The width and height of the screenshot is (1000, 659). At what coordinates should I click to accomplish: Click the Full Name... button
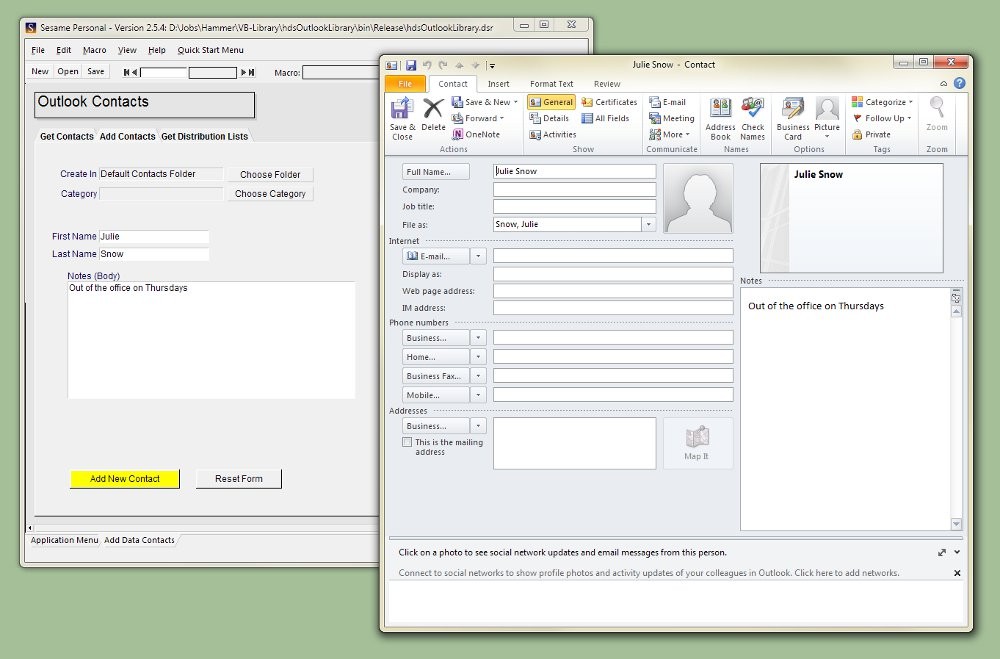pos(436,172)
